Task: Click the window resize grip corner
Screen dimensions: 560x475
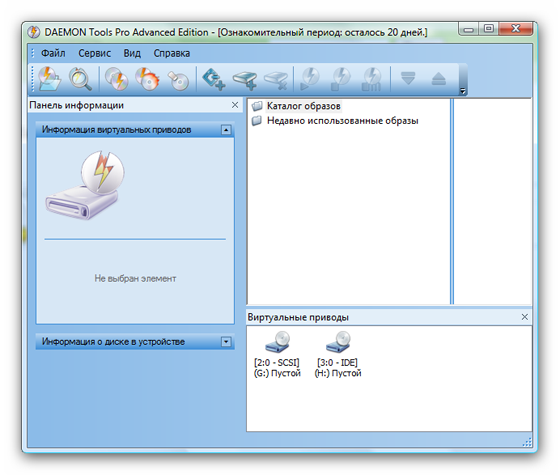Action: point(527,442)
